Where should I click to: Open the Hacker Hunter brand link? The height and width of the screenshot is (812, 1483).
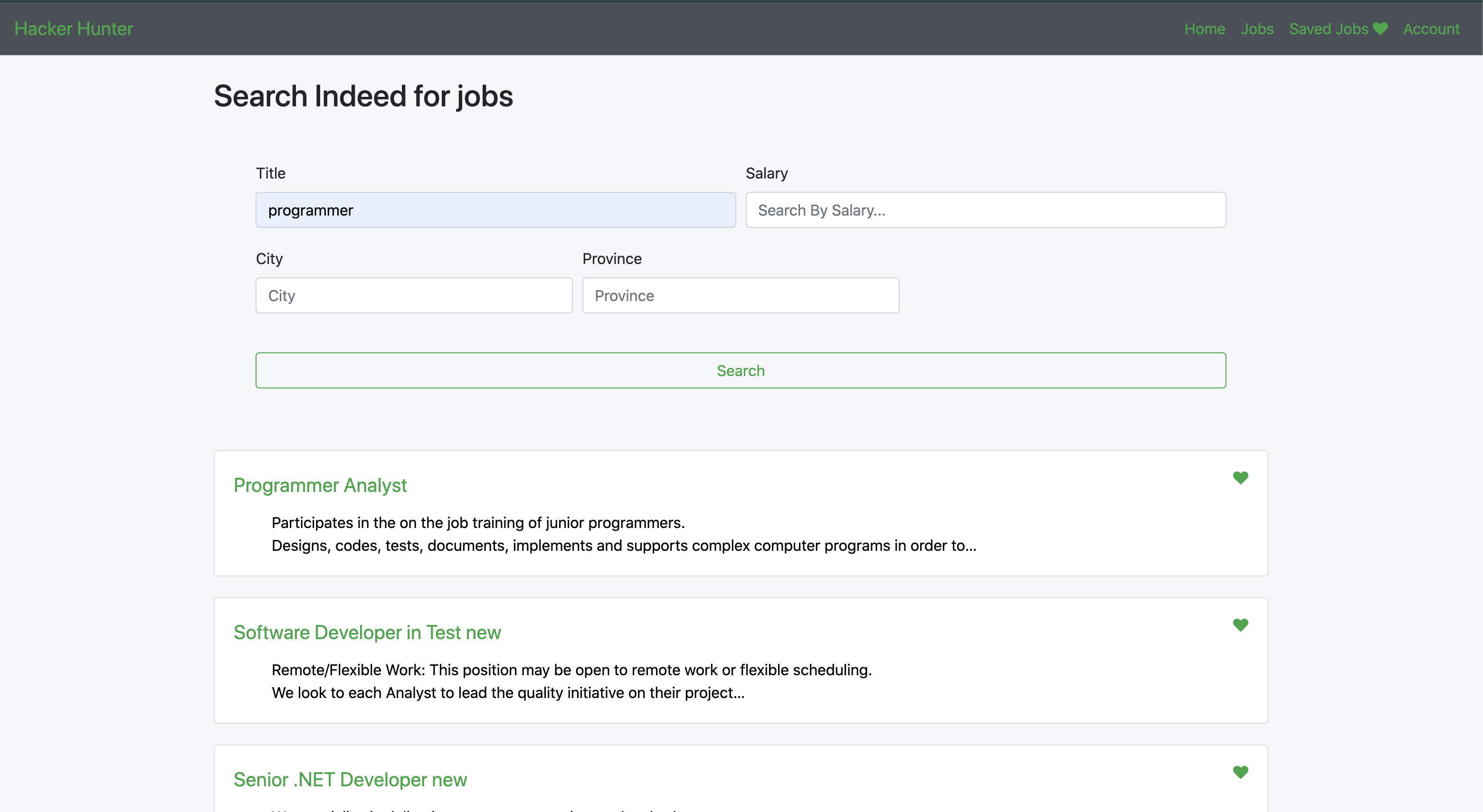coord(74,29)
